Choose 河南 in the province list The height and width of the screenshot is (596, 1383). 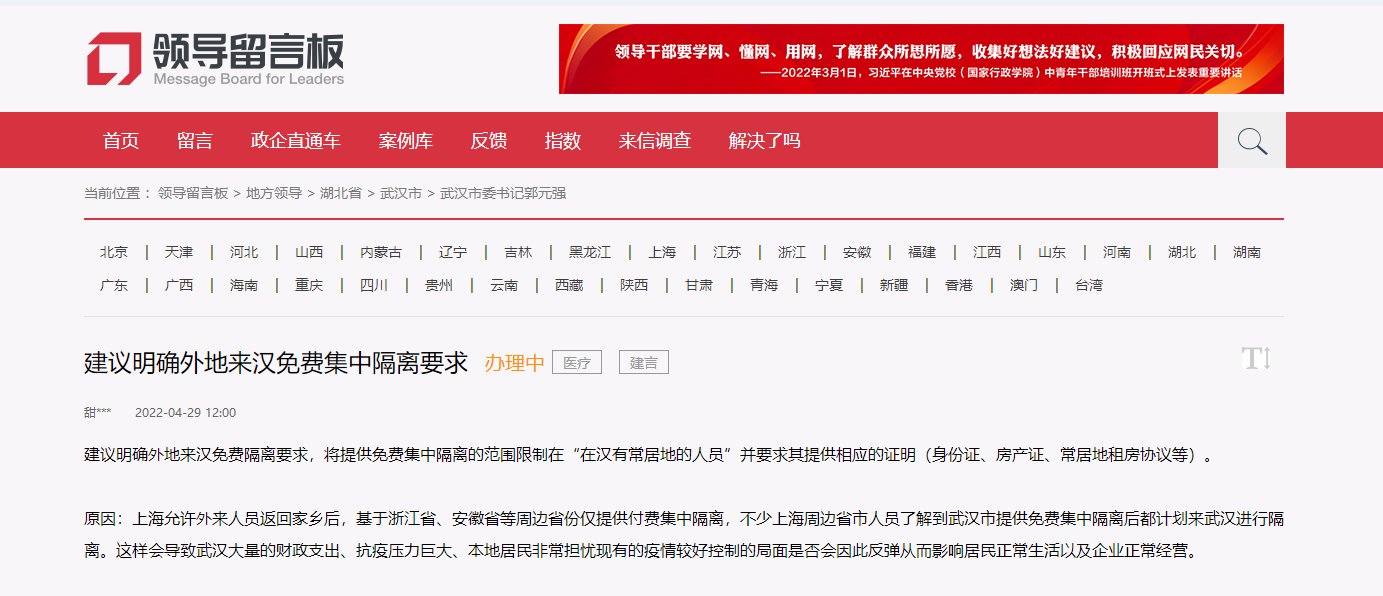tap(1117, 252)
